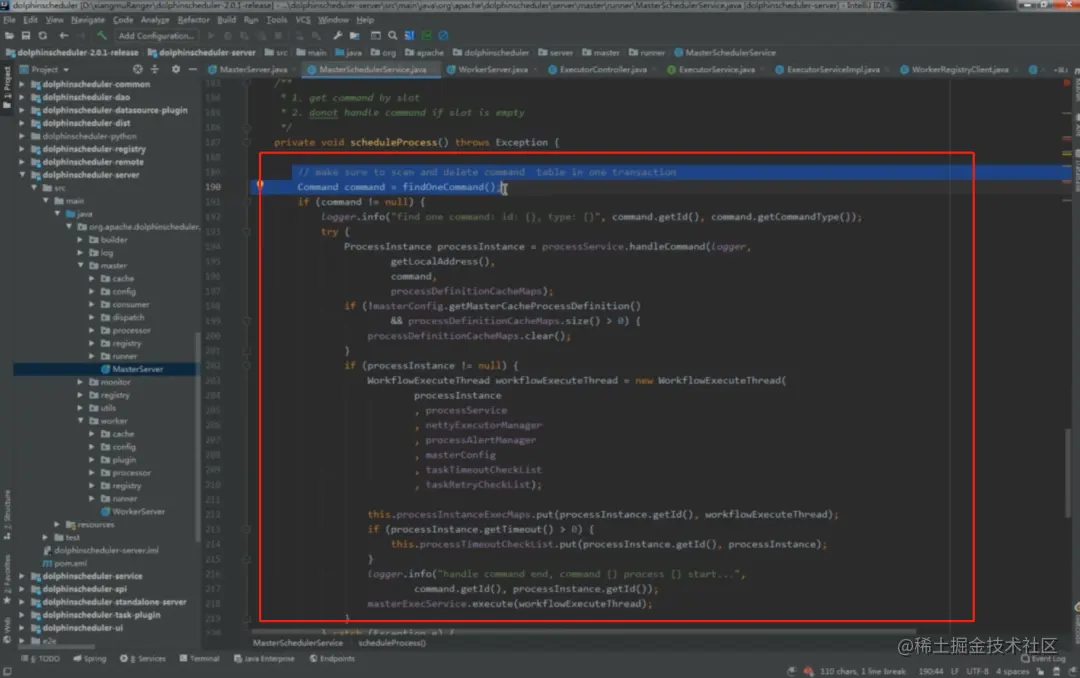Expand the monitor package folder
Viewport: 1080px width, 678px height.
(81, 382)
